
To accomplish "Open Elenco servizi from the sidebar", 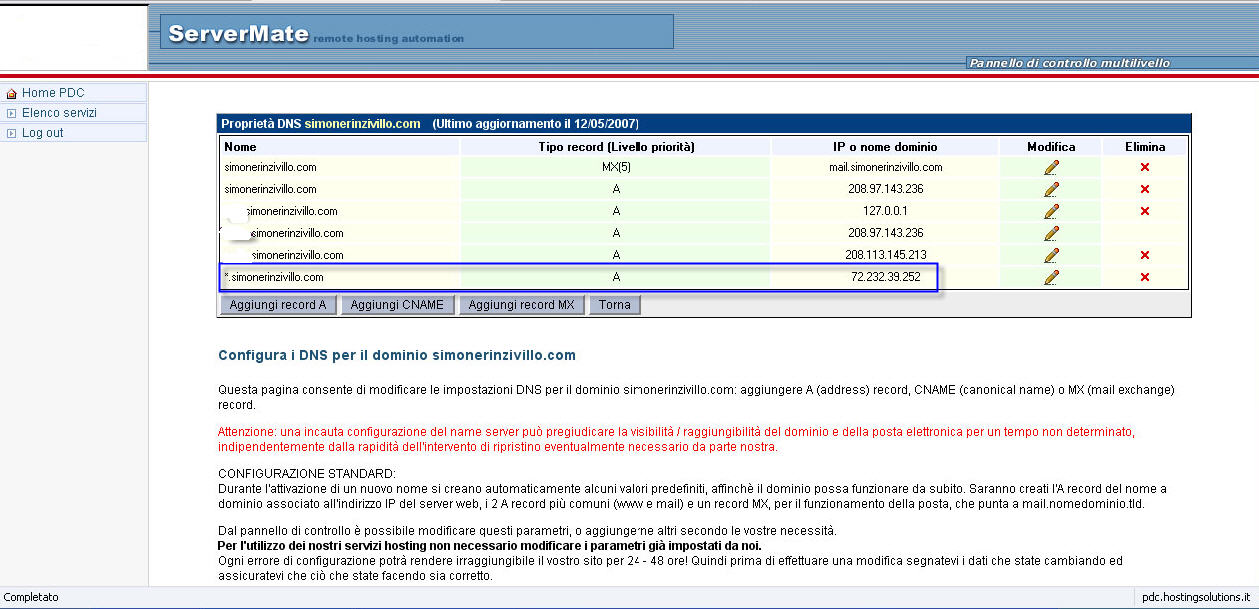I will (x=59, y=113).
